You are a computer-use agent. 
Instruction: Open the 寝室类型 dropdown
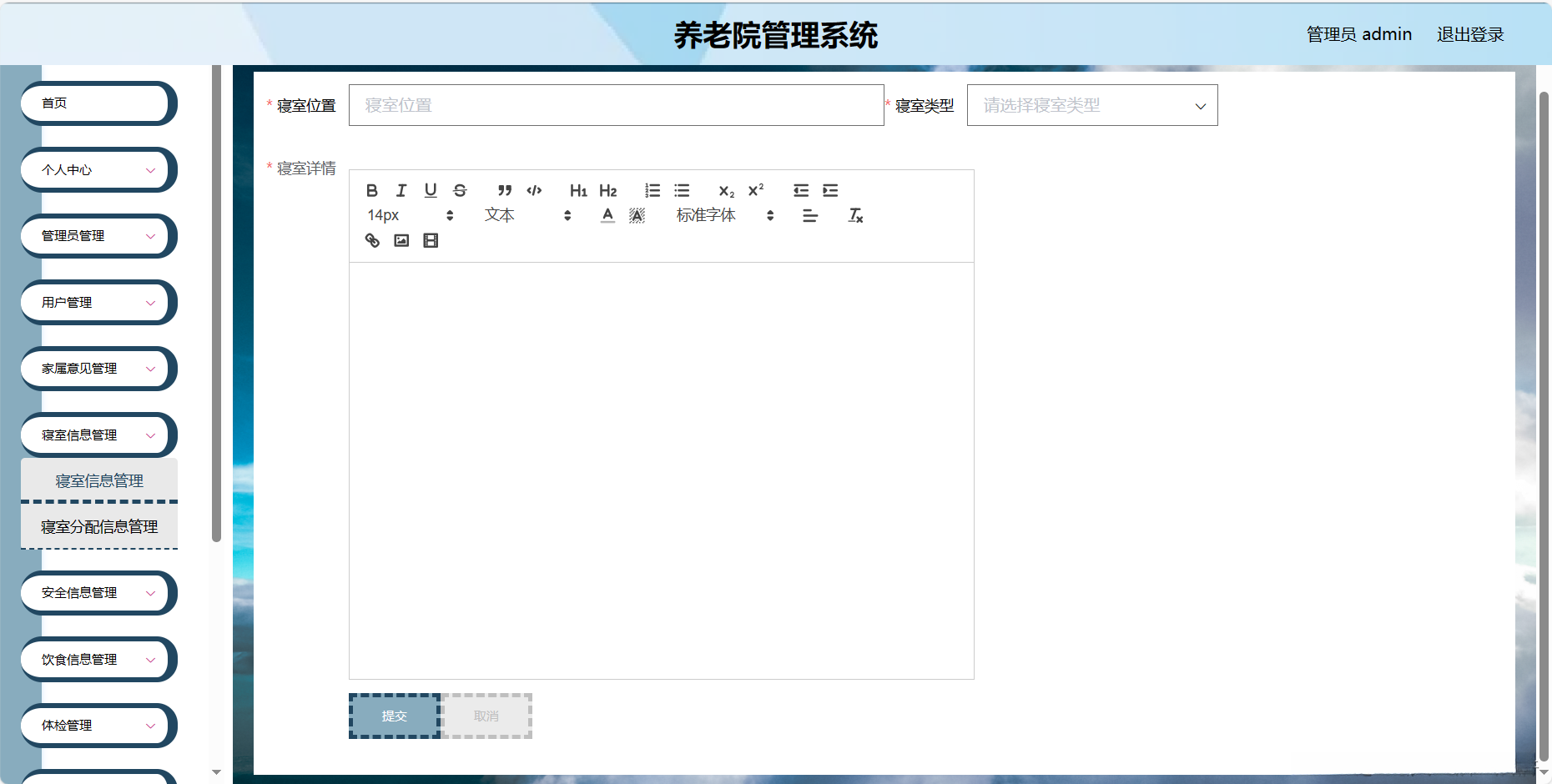pos(1091,105)
